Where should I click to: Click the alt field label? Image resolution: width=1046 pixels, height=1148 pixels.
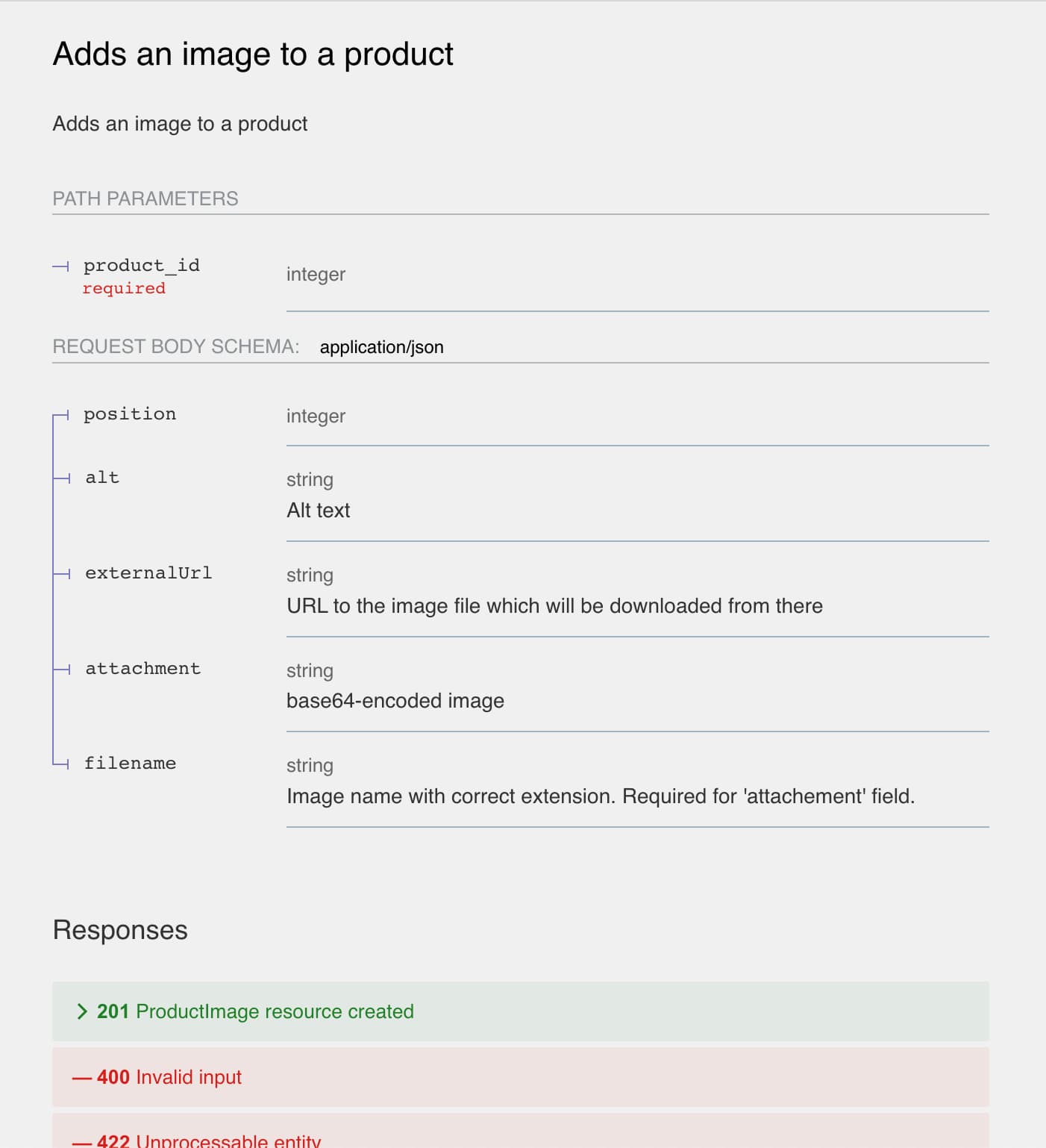[101, 478]
